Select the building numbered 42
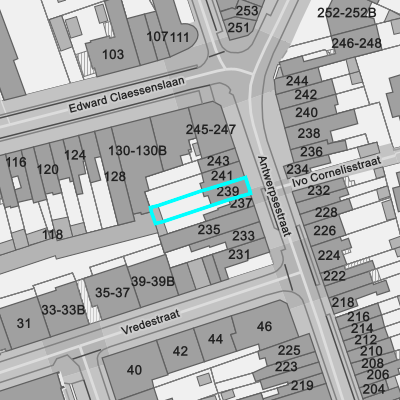Screen dimensions: 400x400 pos(180,351)
